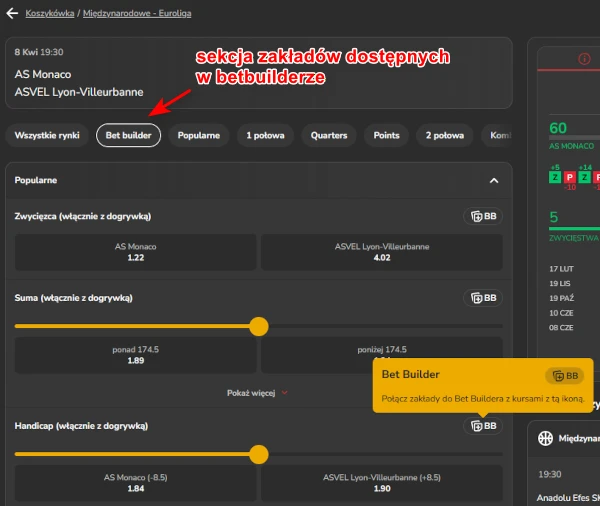Image resolution: width=600 pixels, height=506 pixels.
Task: Click the 19 LIS match date
Action: click(x=560, y=284)
